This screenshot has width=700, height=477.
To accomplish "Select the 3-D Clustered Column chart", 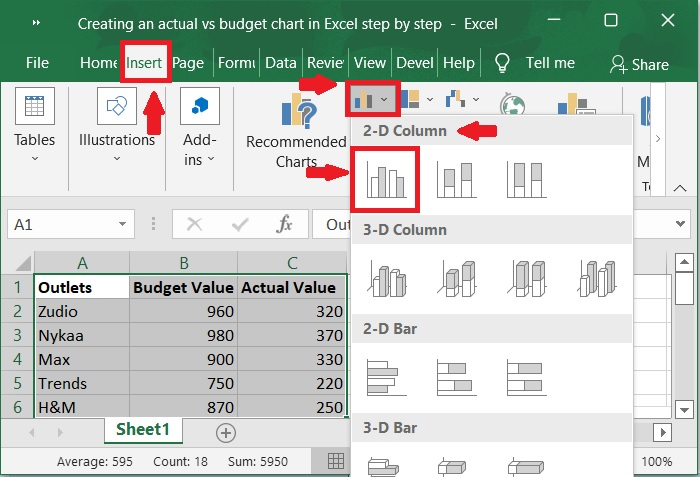I will [386, 278].
